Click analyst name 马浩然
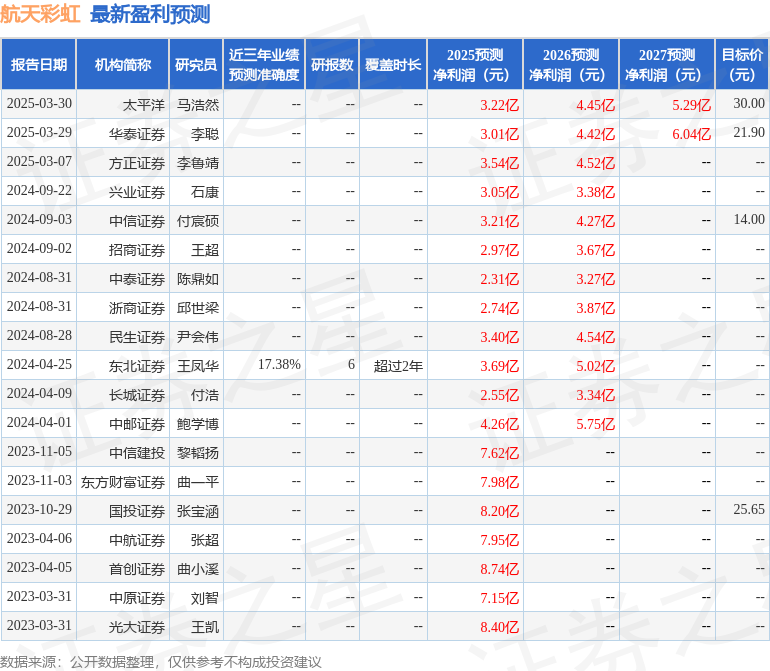This screenshot has height=671, width=770. tap(198, 105)
